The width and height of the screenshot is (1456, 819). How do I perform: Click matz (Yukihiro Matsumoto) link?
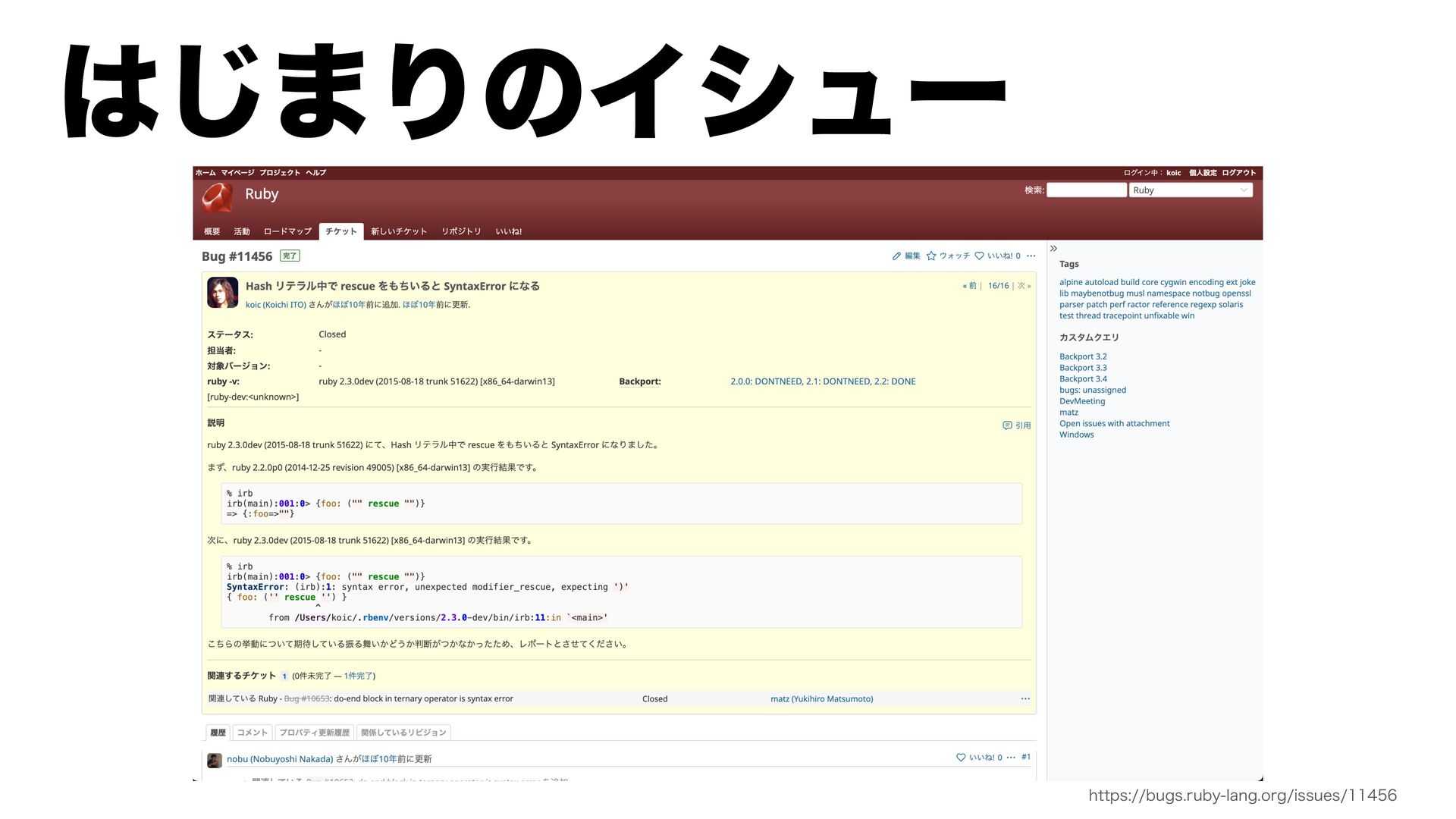[821, 699]
